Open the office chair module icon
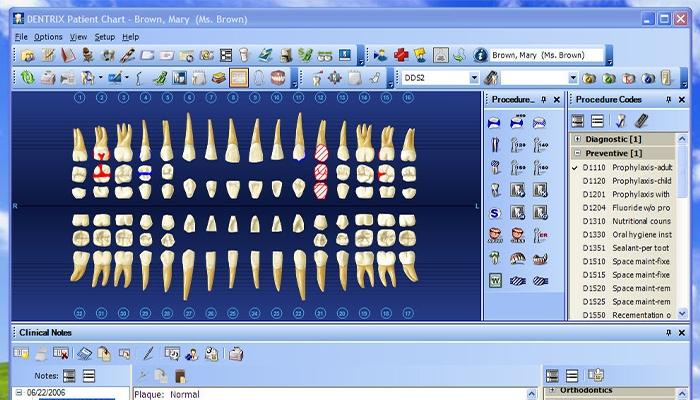Viewport: 700px width, 400px height. click(88, 55)
